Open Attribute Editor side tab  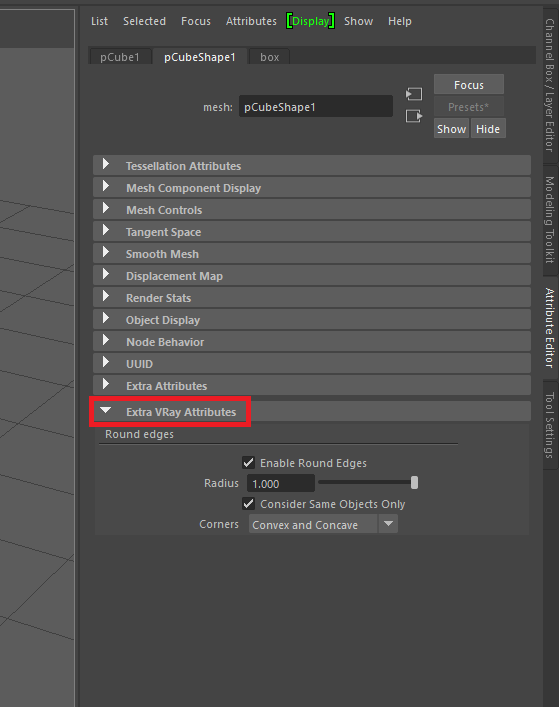[550, 328]
